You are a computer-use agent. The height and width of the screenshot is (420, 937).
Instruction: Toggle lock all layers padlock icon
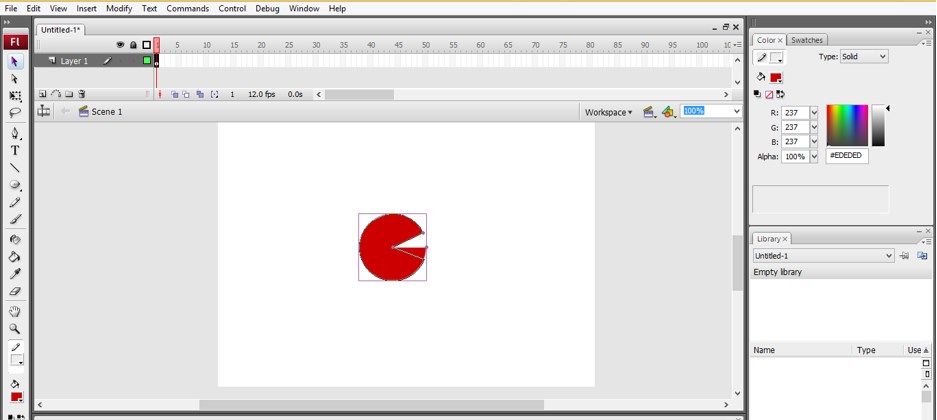133,45
